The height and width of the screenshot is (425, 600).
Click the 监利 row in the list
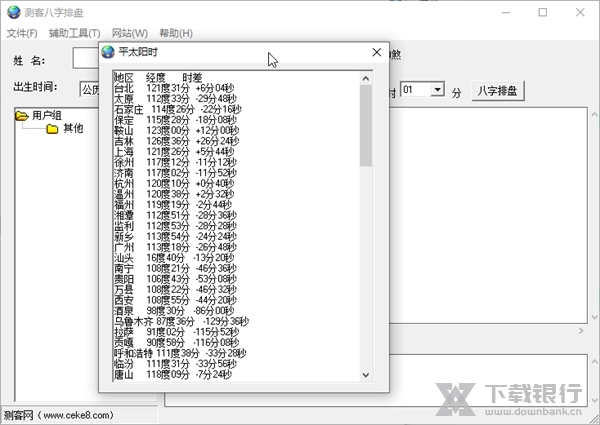[x=175, y=226]
